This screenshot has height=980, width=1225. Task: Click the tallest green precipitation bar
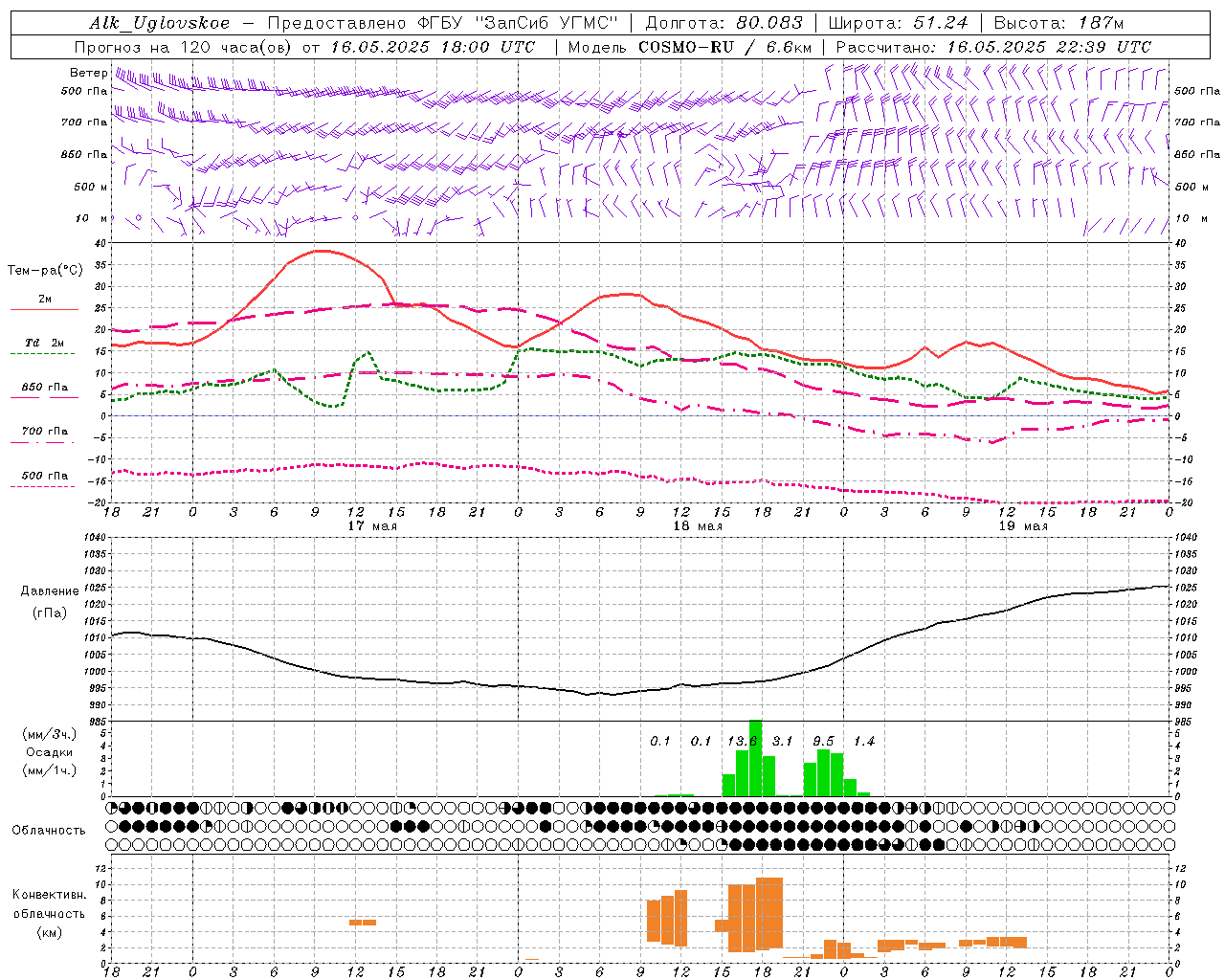click(x=755, y=758)
